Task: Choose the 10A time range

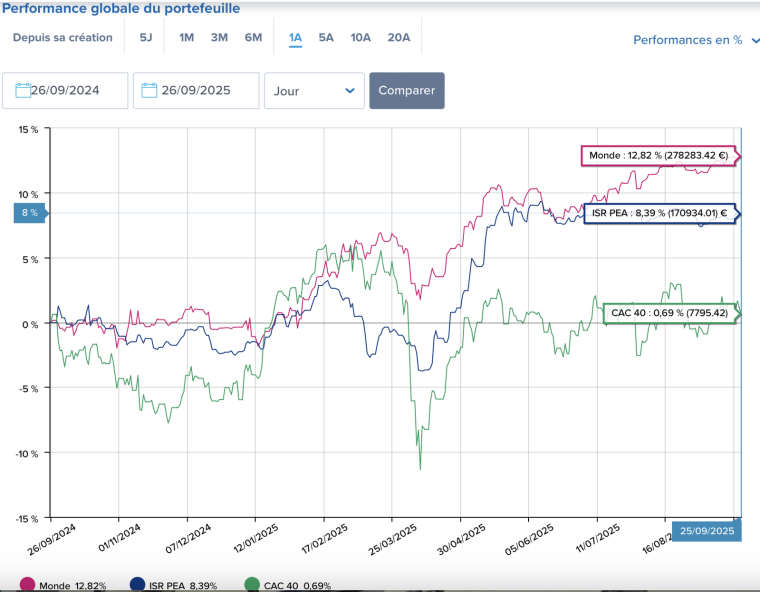Action: (x=360, y=38)
